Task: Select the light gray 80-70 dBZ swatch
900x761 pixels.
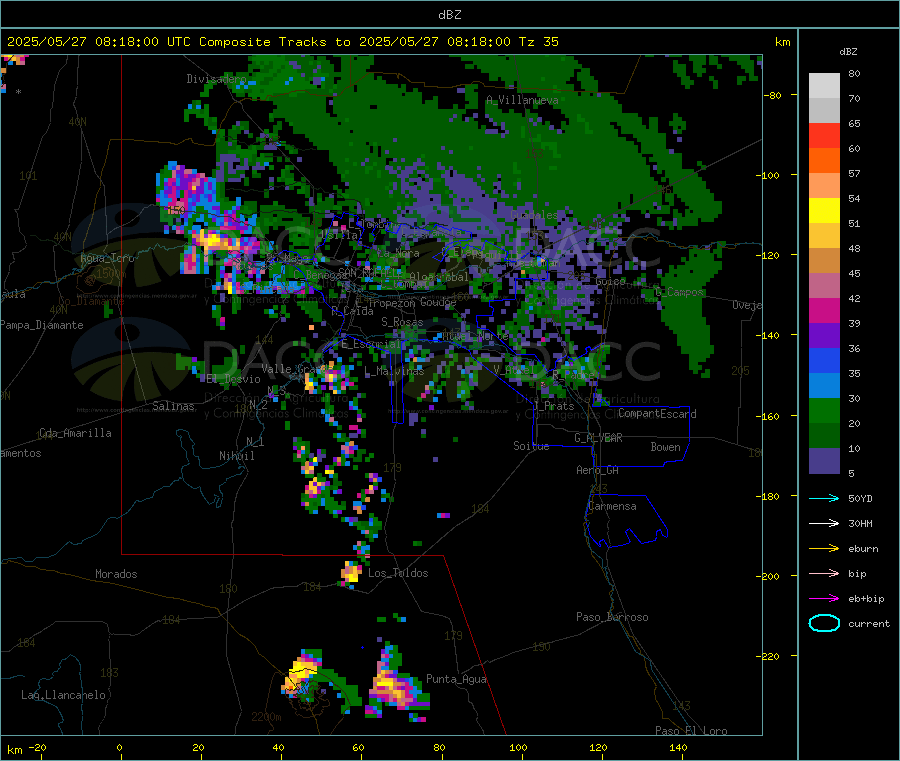Action: pos(824,86)
